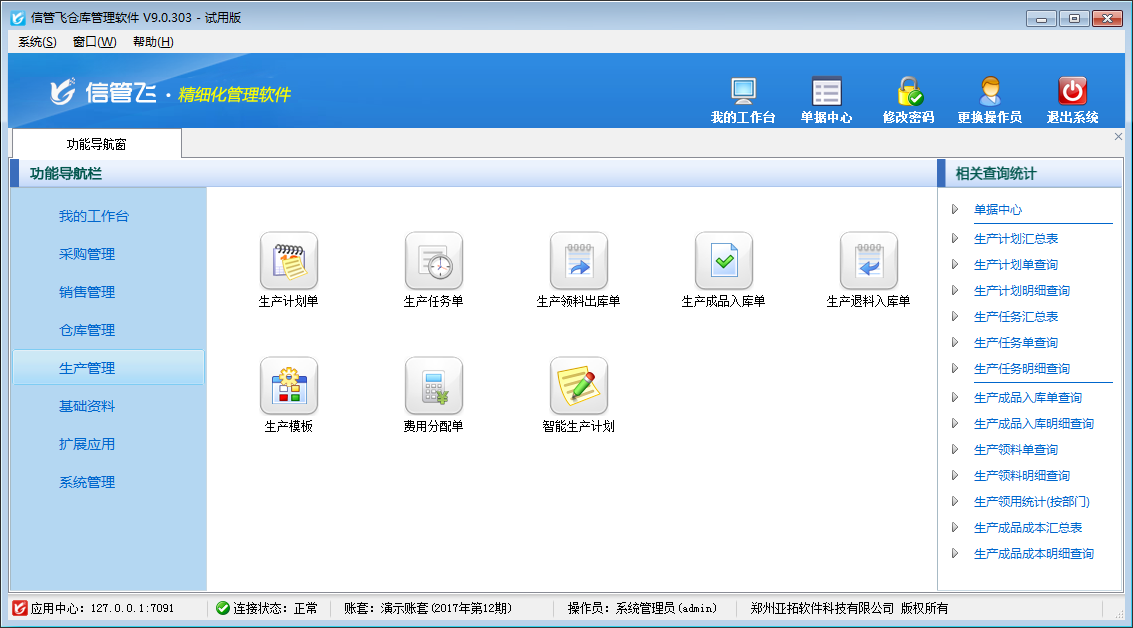Open the 生产计划单 icon
1133x628 pixels.
click(288, 261)
